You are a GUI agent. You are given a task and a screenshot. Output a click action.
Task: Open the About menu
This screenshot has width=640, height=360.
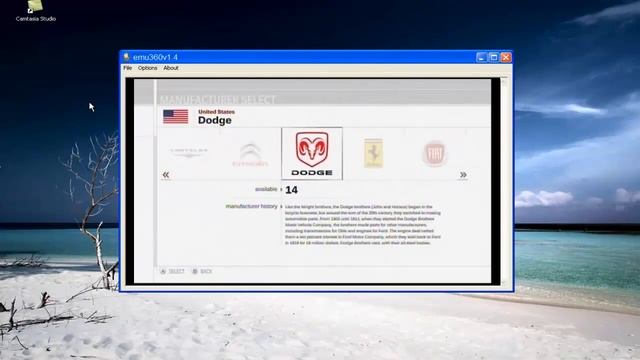click(x=171, y=68)
